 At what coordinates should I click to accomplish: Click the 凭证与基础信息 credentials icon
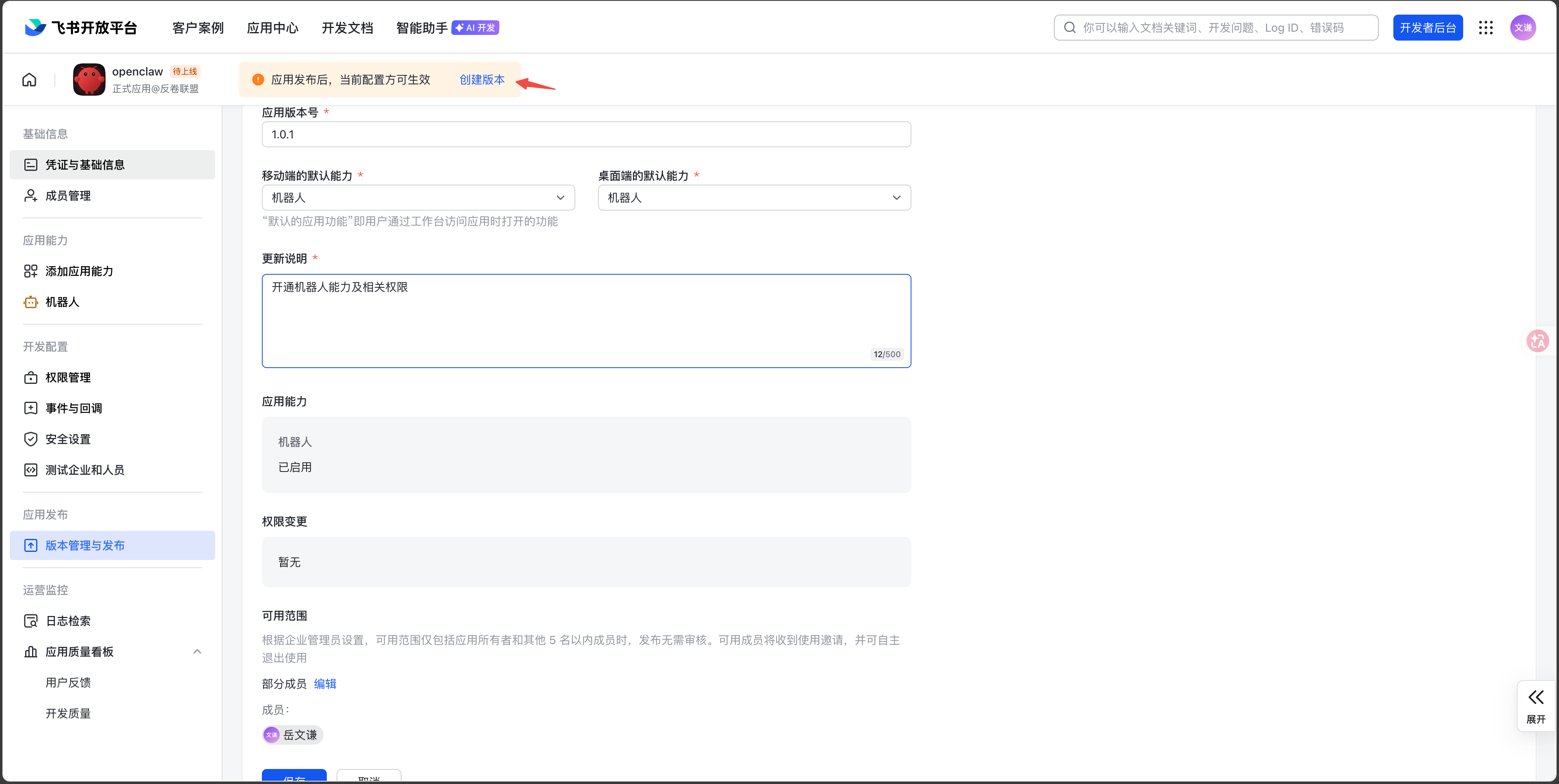point(30,164)
